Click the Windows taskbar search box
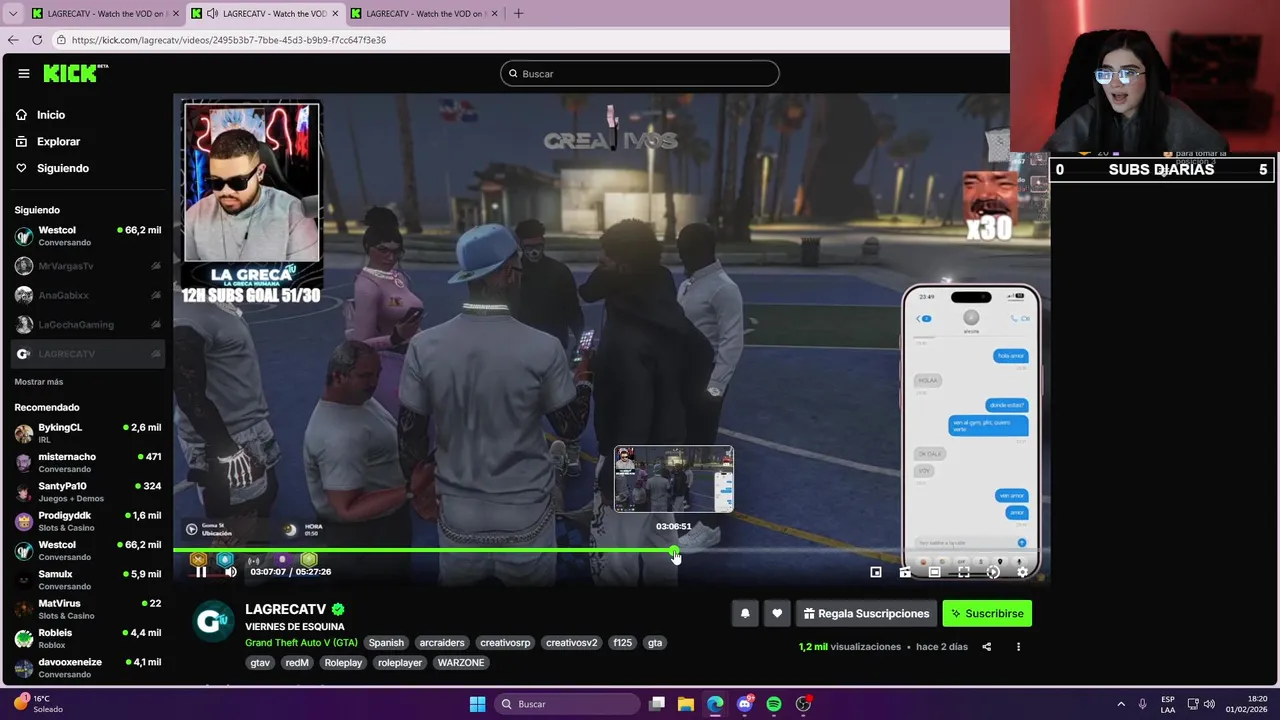Image resolution: width=1280 pixels, height=720 pixels. point(568,704)
